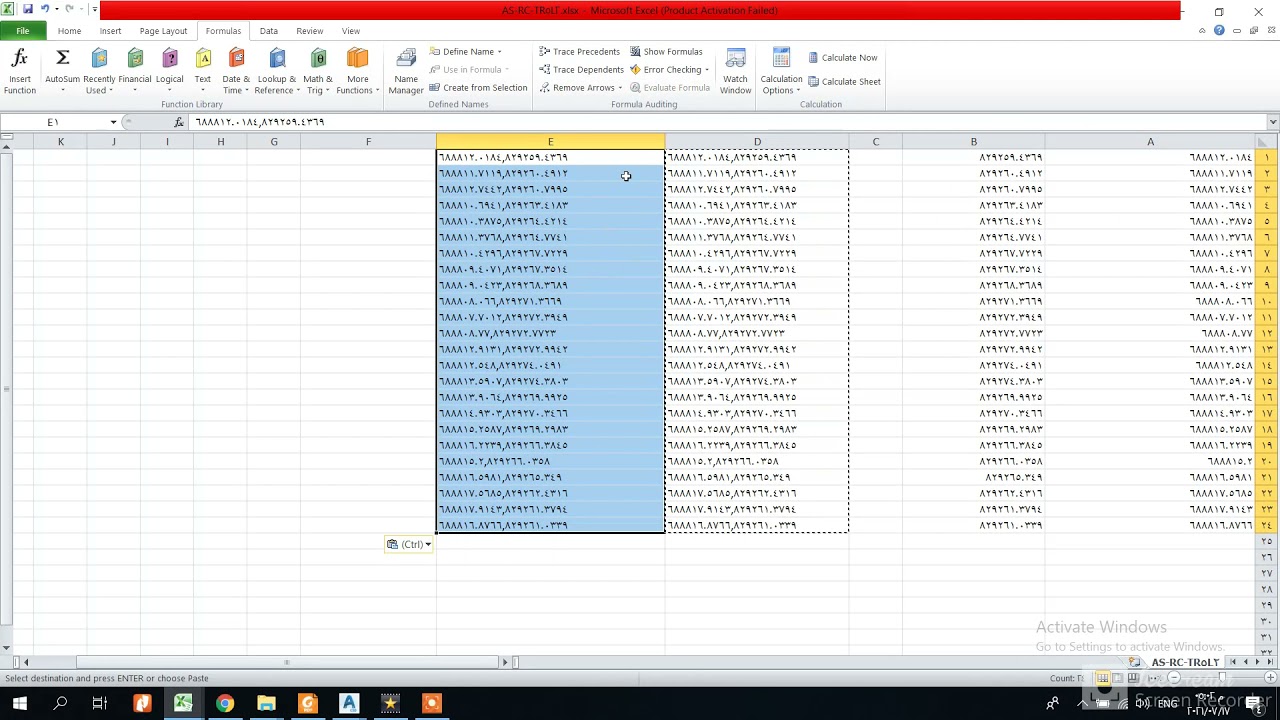Click Trace Precedents

pos(579,52)
